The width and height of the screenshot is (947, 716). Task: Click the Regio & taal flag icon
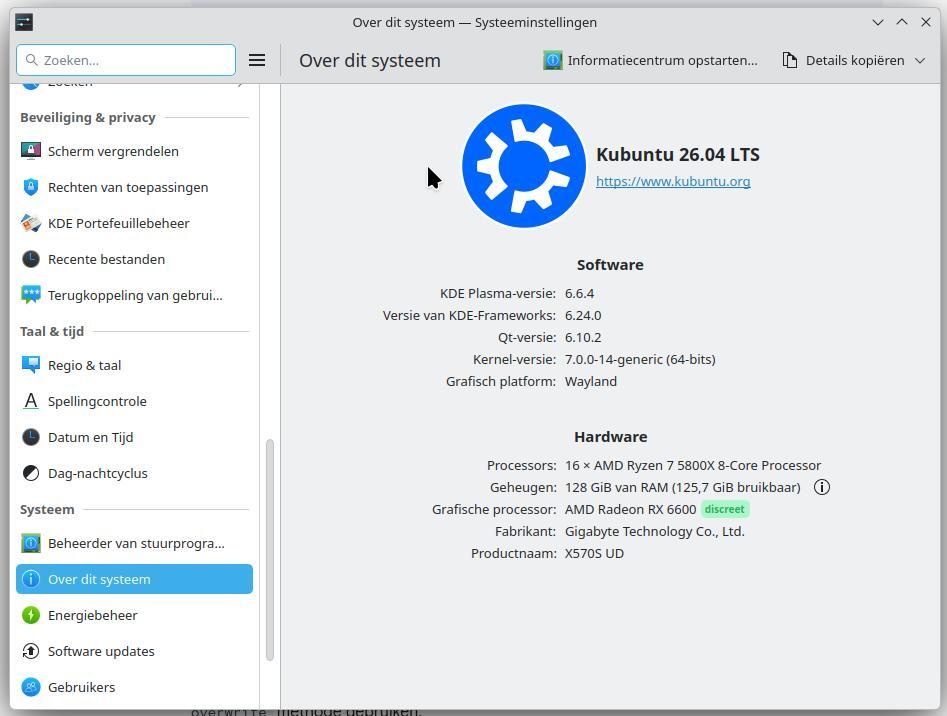coord(31,365)
